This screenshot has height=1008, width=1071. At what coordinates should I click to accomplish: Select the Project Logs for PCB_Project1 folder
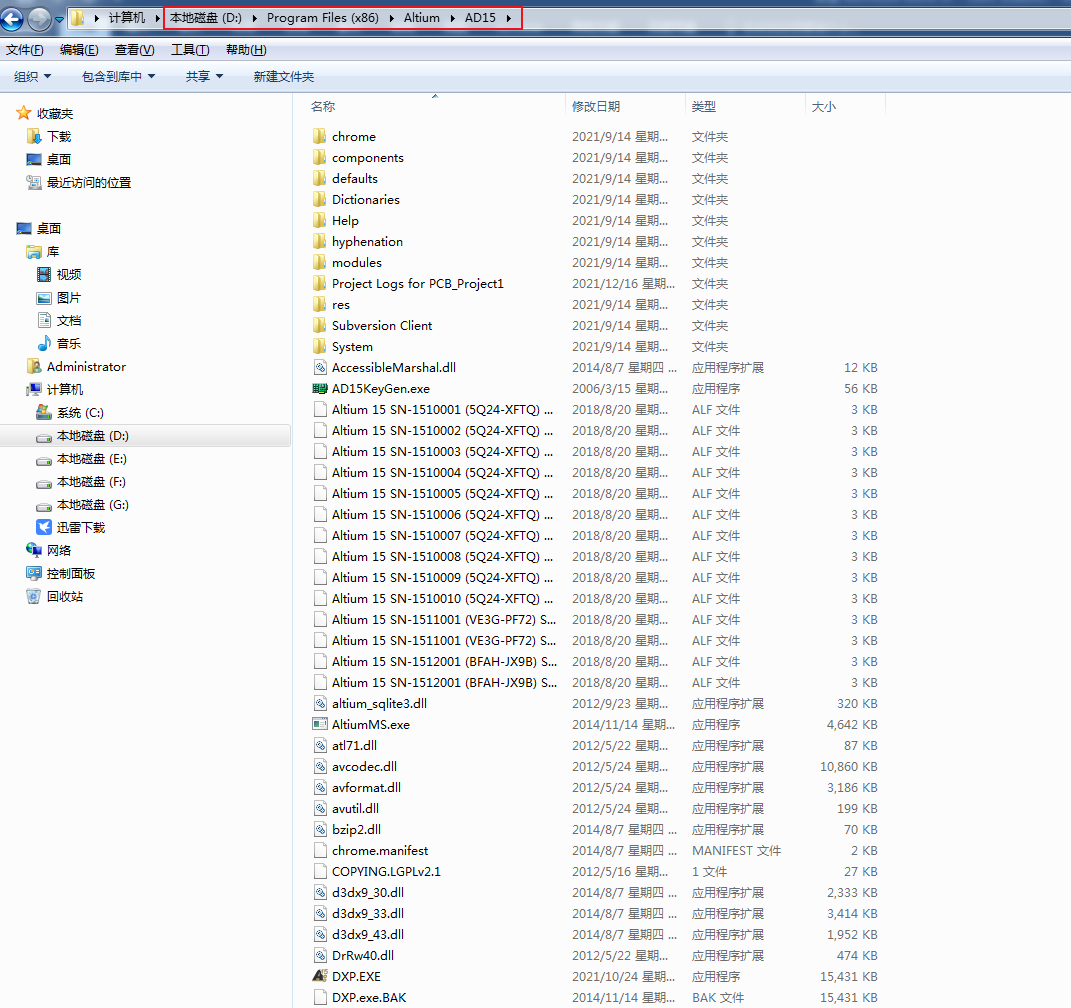(x=417, y=283)
